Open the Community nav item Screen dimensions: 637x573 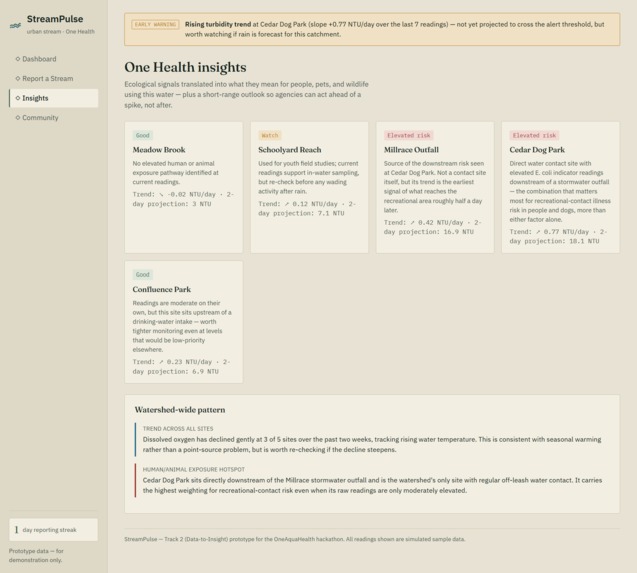point(54,117)
